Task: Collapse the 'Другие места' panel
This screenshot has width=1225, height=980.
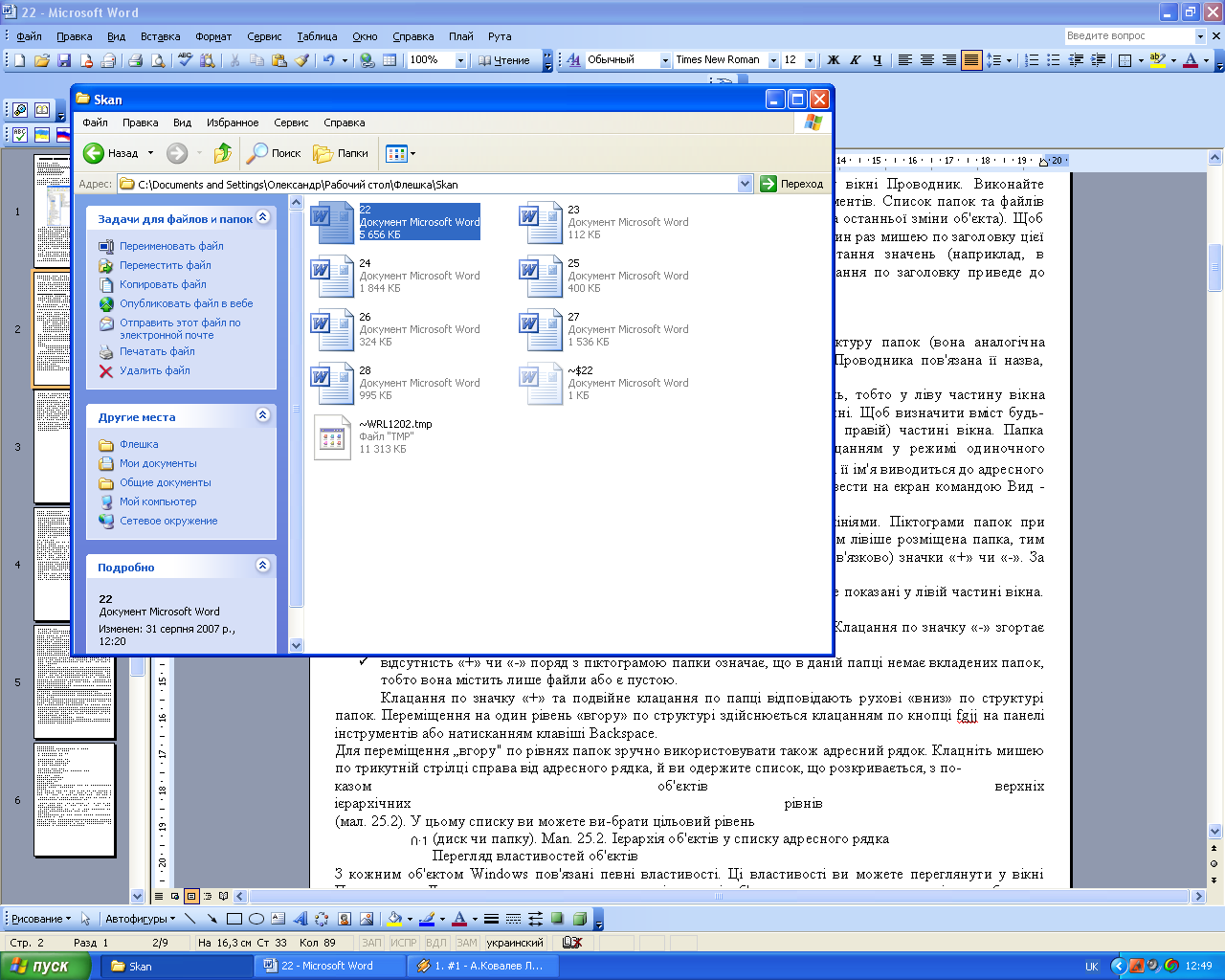Action: [262, 416]
